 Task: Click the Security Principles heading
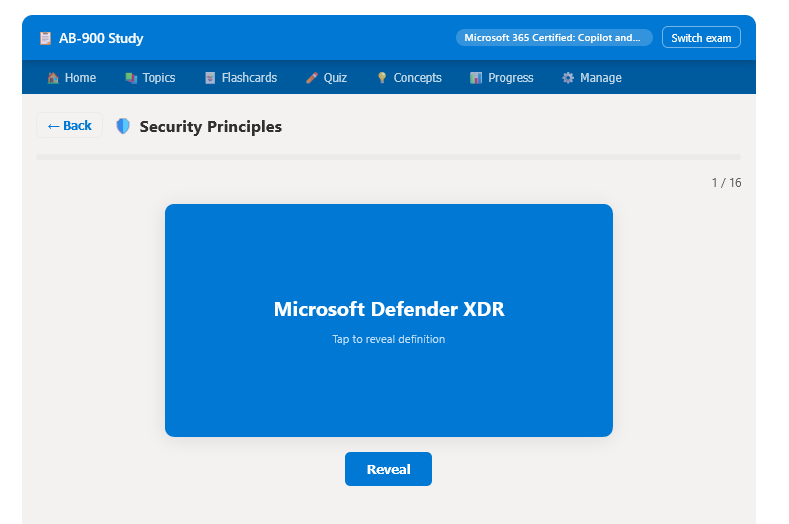click(x=210, y=126)
